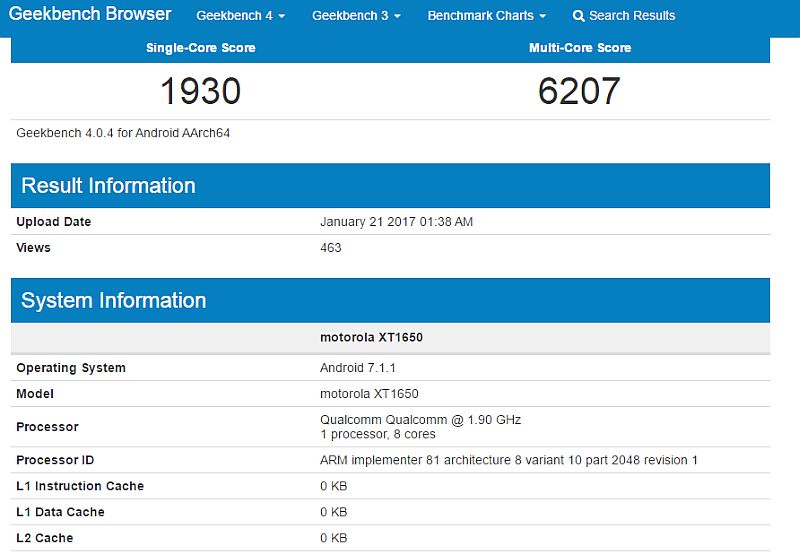Select the bold motorola XT1650 heading
This screenshot has height=554, width=800.
(371, 338)
